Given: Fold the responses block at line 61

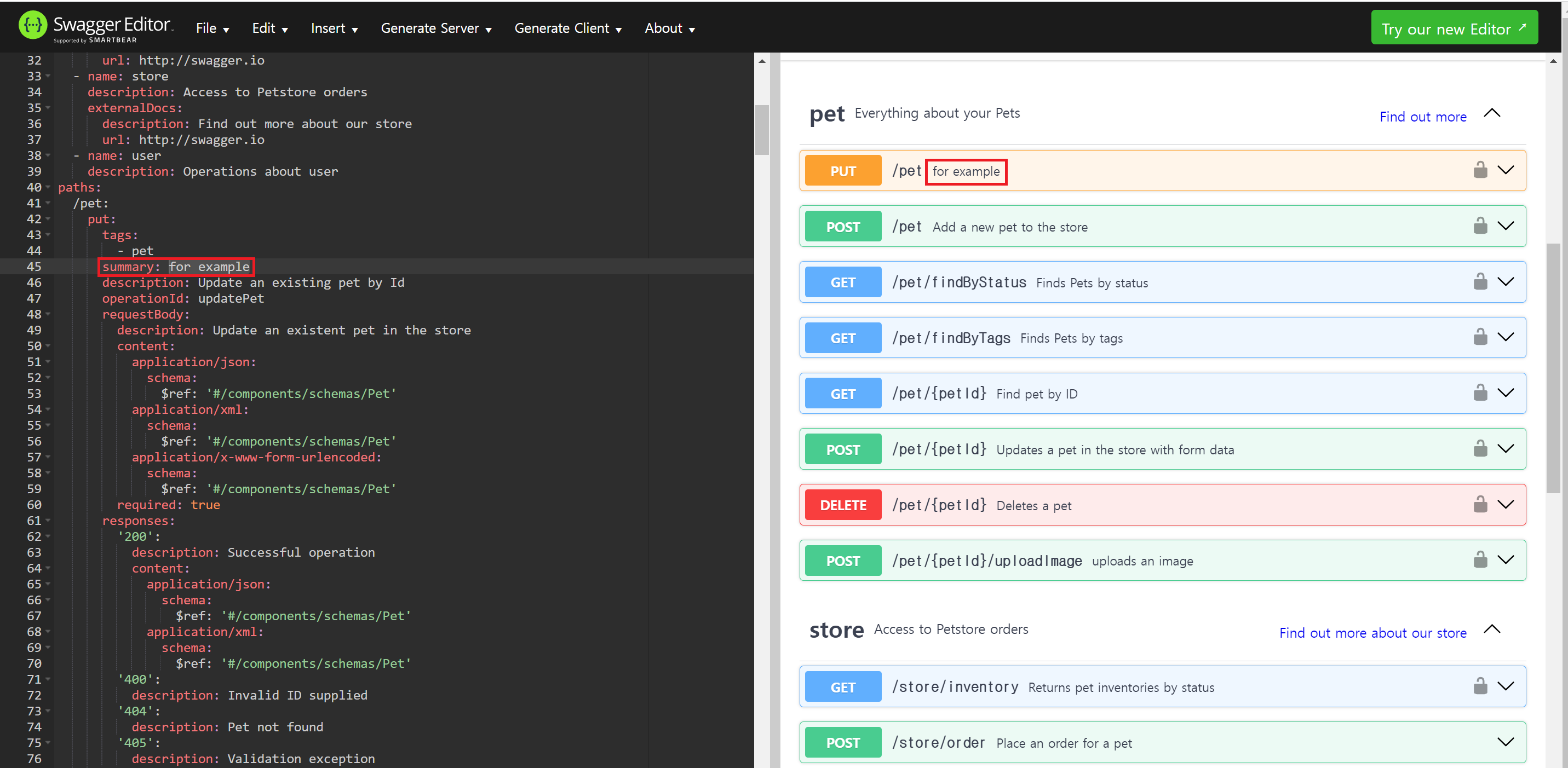Looking at the screenshot, I should (x=48, y=521).
